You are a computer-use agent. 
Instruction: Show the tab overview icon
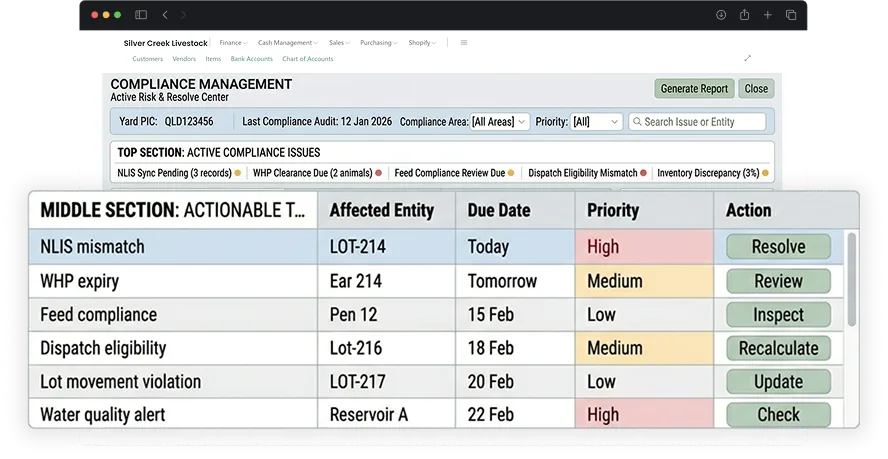point(791,15)
